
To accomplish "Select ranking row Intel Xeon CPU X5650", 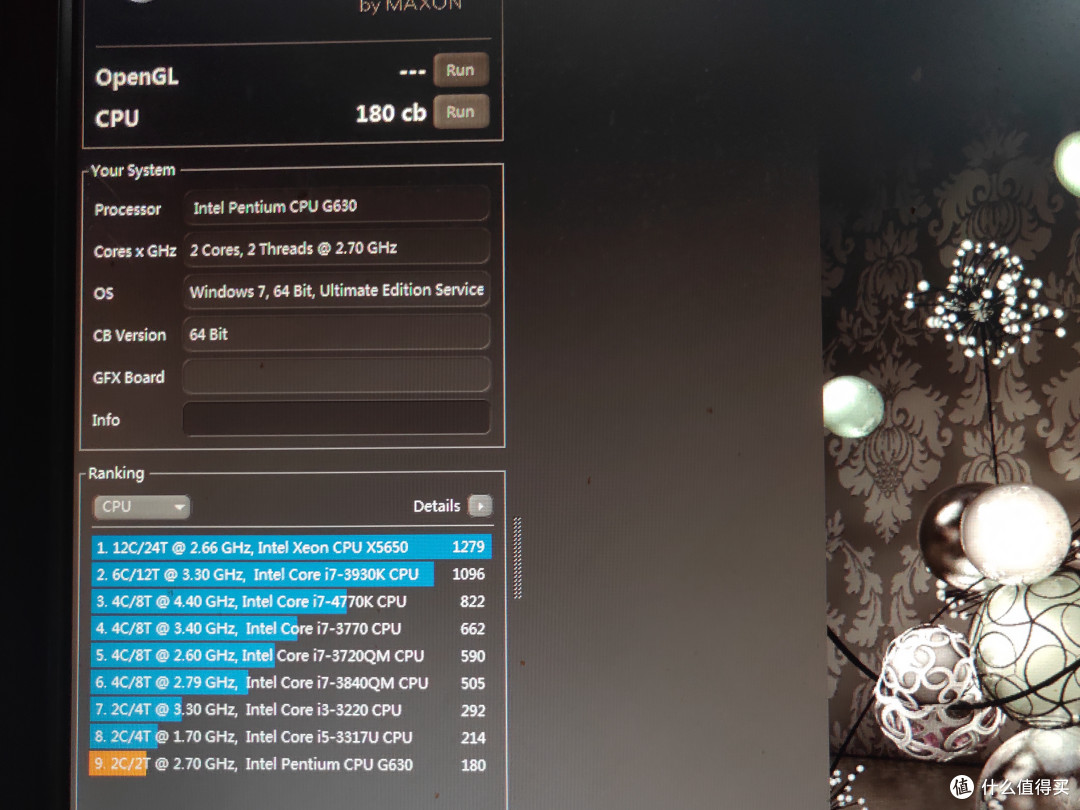I will point(291,547).
